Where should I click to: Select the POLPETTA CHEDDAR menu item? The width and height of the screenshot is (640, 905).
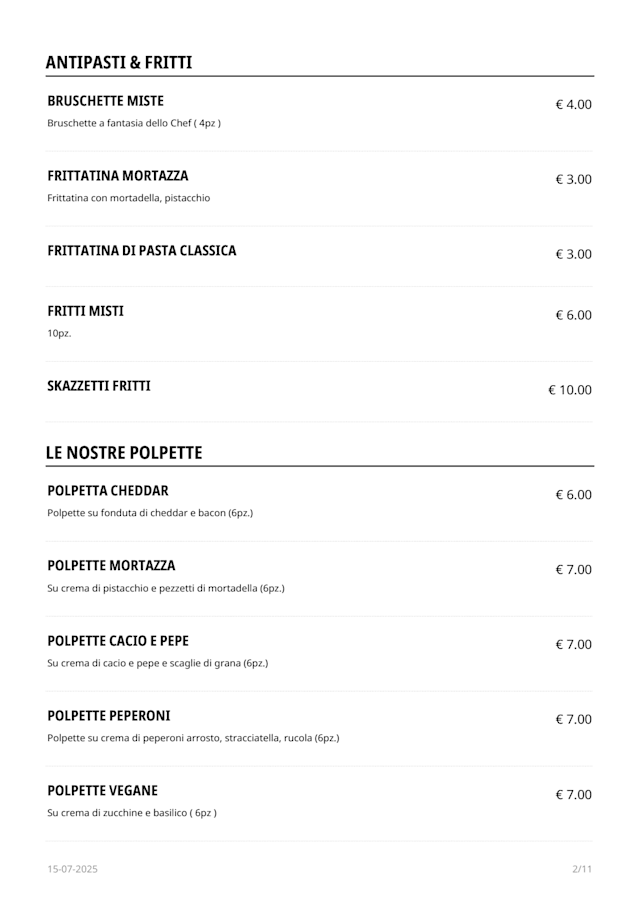[x=108, y=491]
